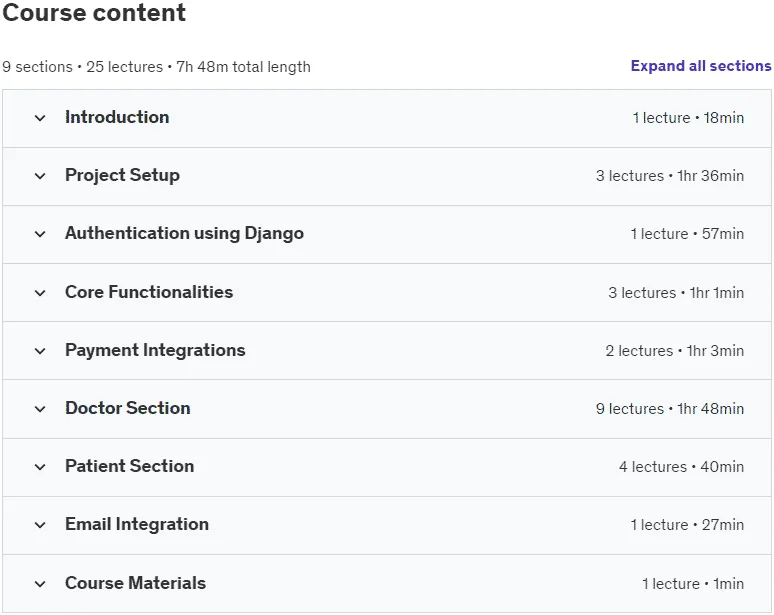
Task: Open the Authentication using Django title
Action: [x=185, y=233]
